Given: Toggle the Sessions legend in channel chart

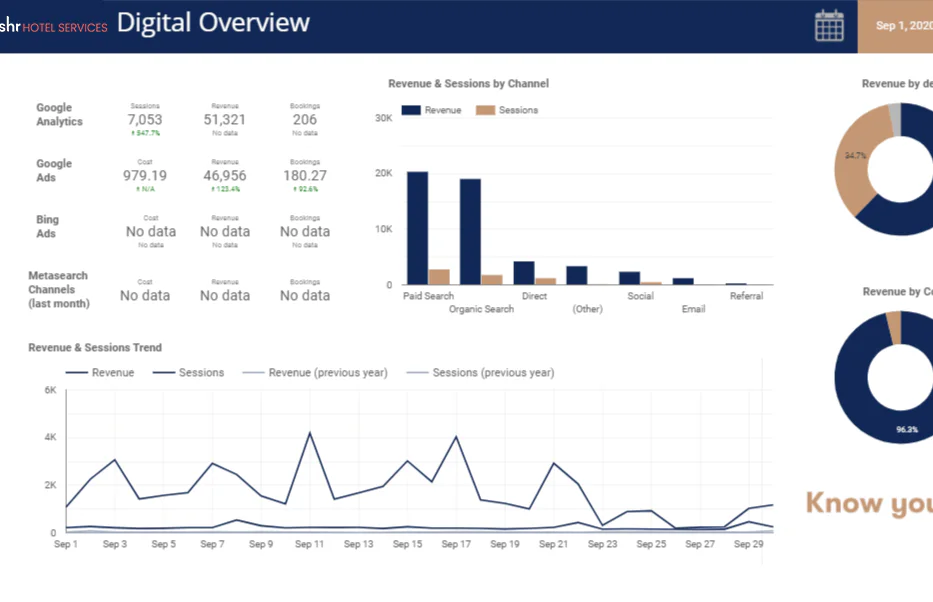Looking at the screenshot, I should (x=507, y=110).
